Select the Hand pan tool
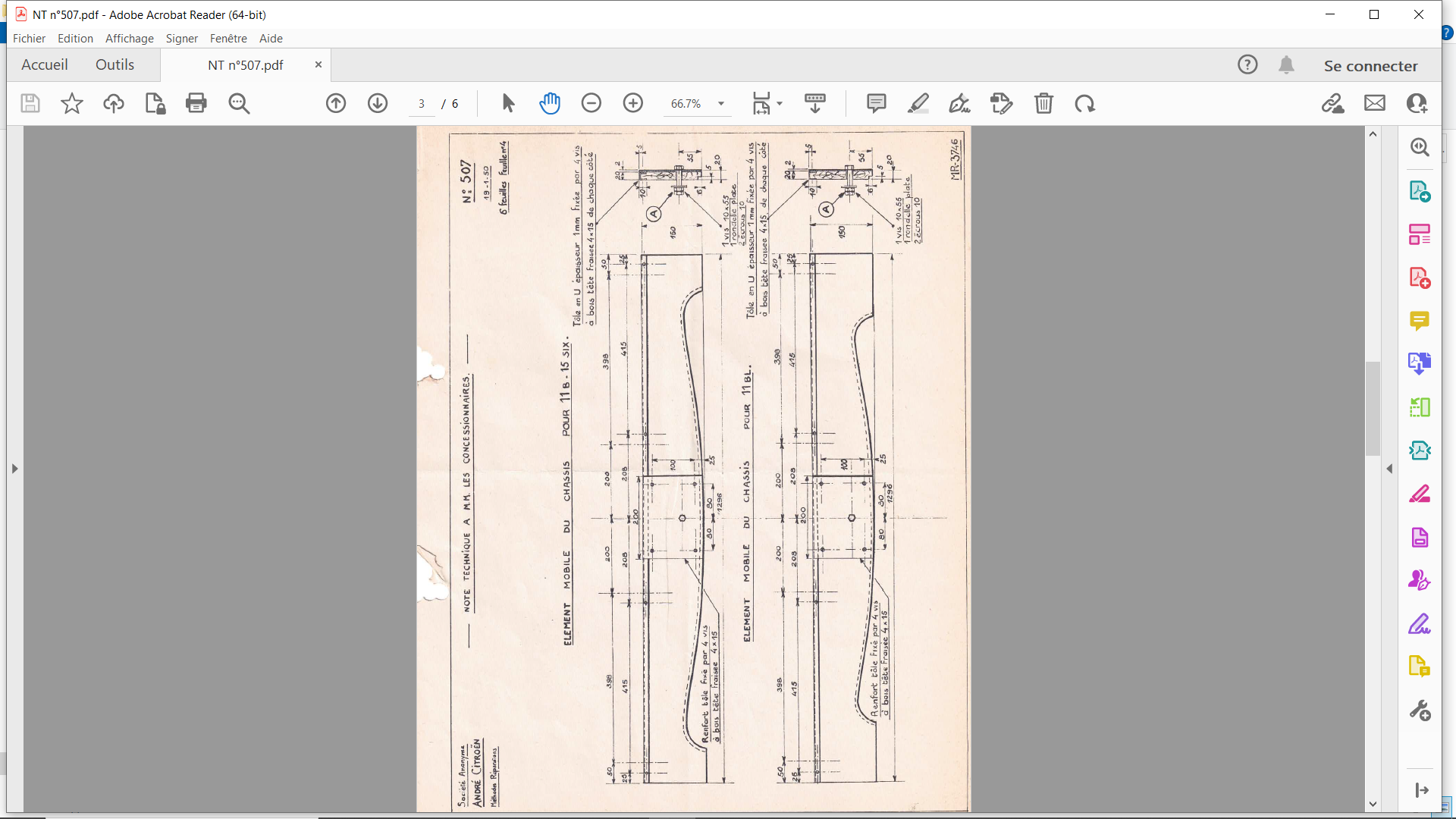 550,103
